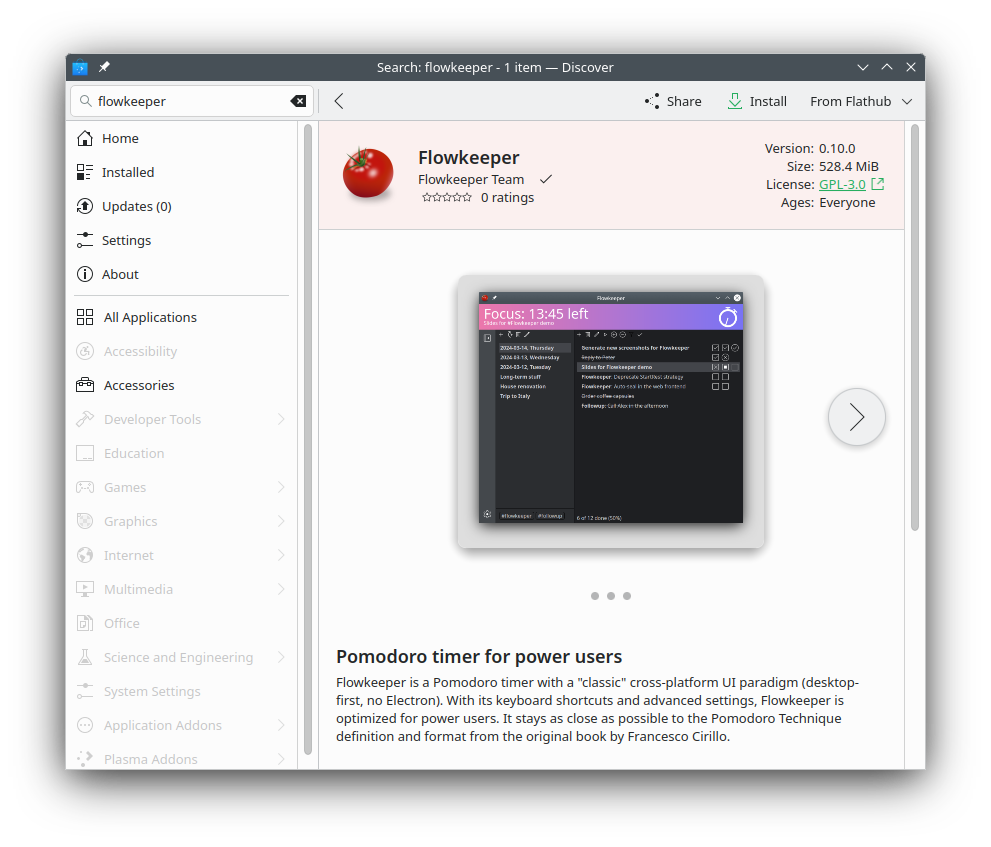Go back with the left arrow

339,101
